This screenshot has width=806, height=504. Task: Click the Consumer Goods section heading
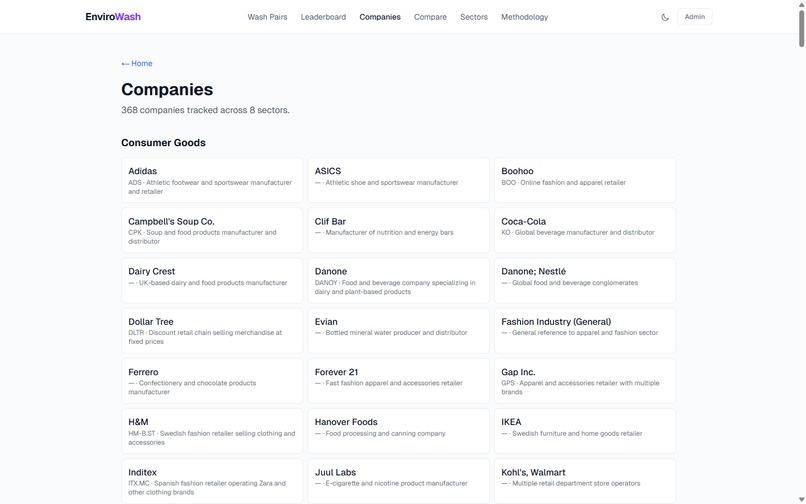click(x=163, y=142)
